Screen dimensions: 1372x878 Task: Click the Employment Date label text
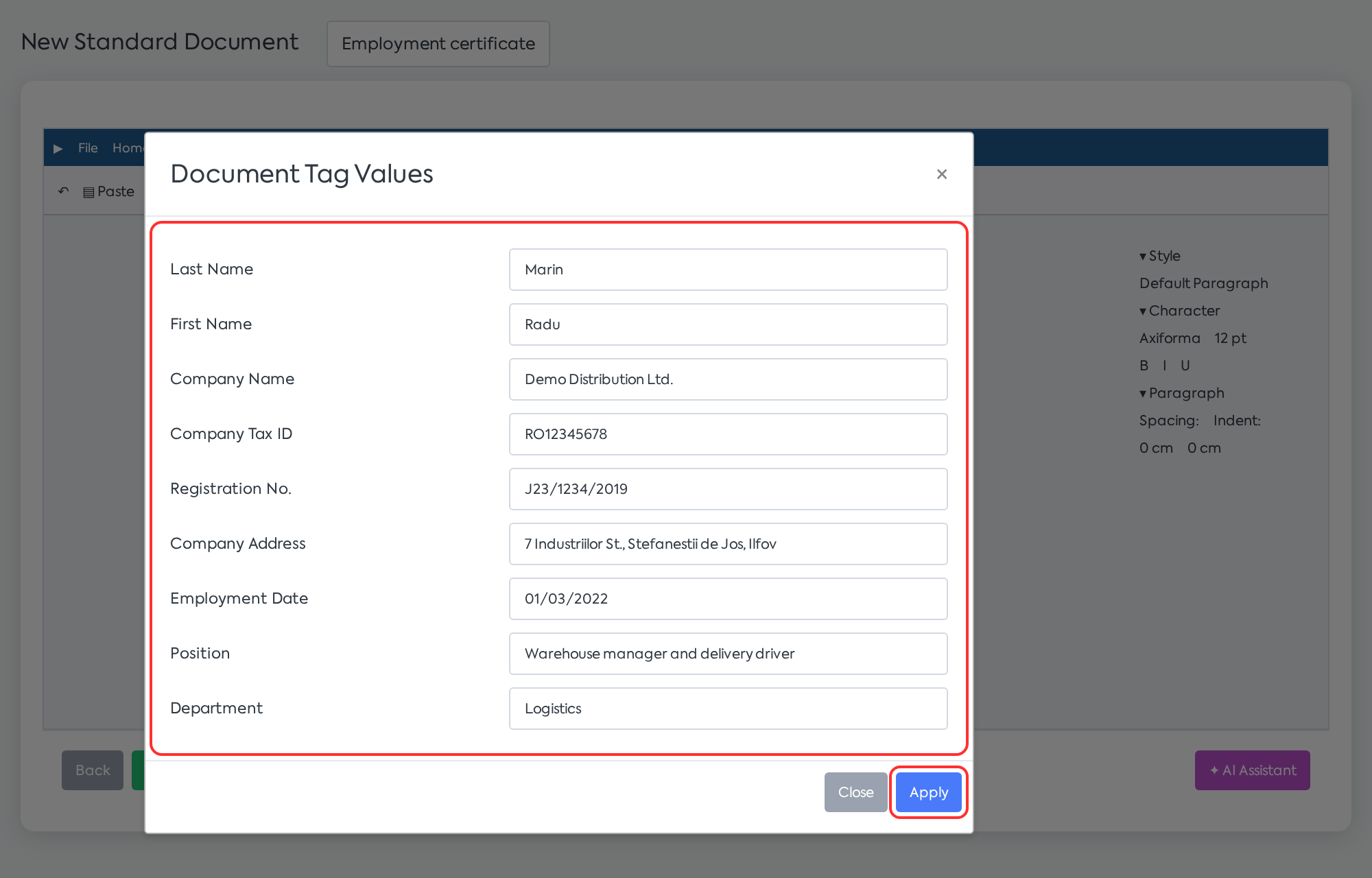tap(239, 598)
